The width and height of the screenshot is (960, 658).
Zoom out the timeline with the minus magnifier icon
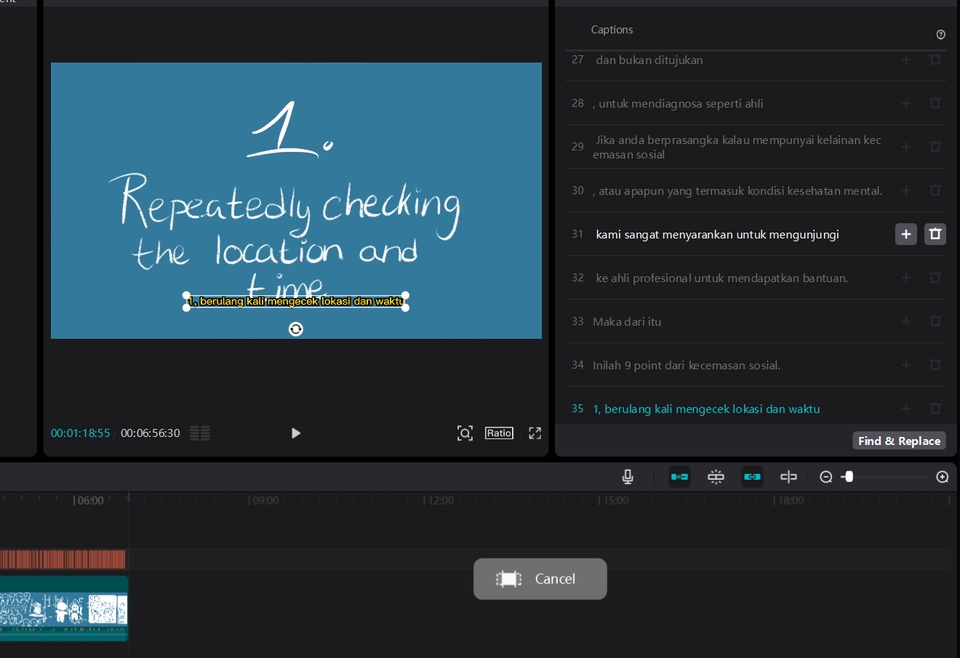[x=824, y=477]
